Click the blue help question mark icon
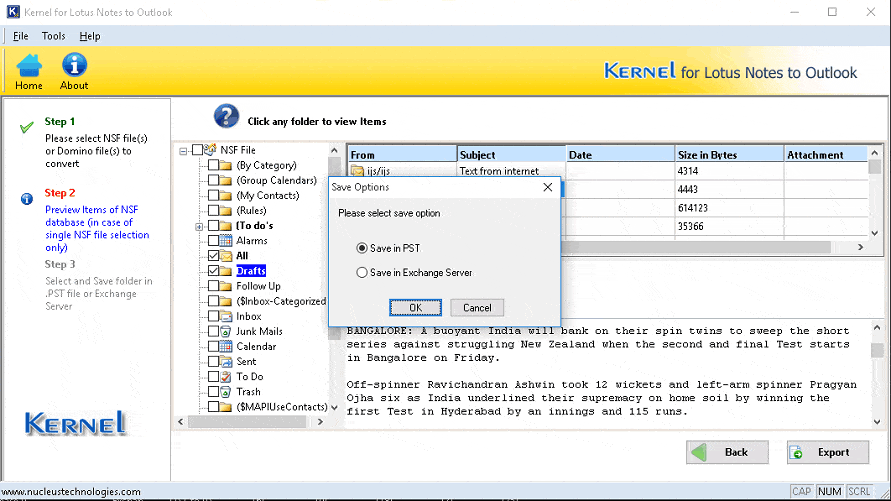This screenshot has height=501, width=891. coord(226,116)
